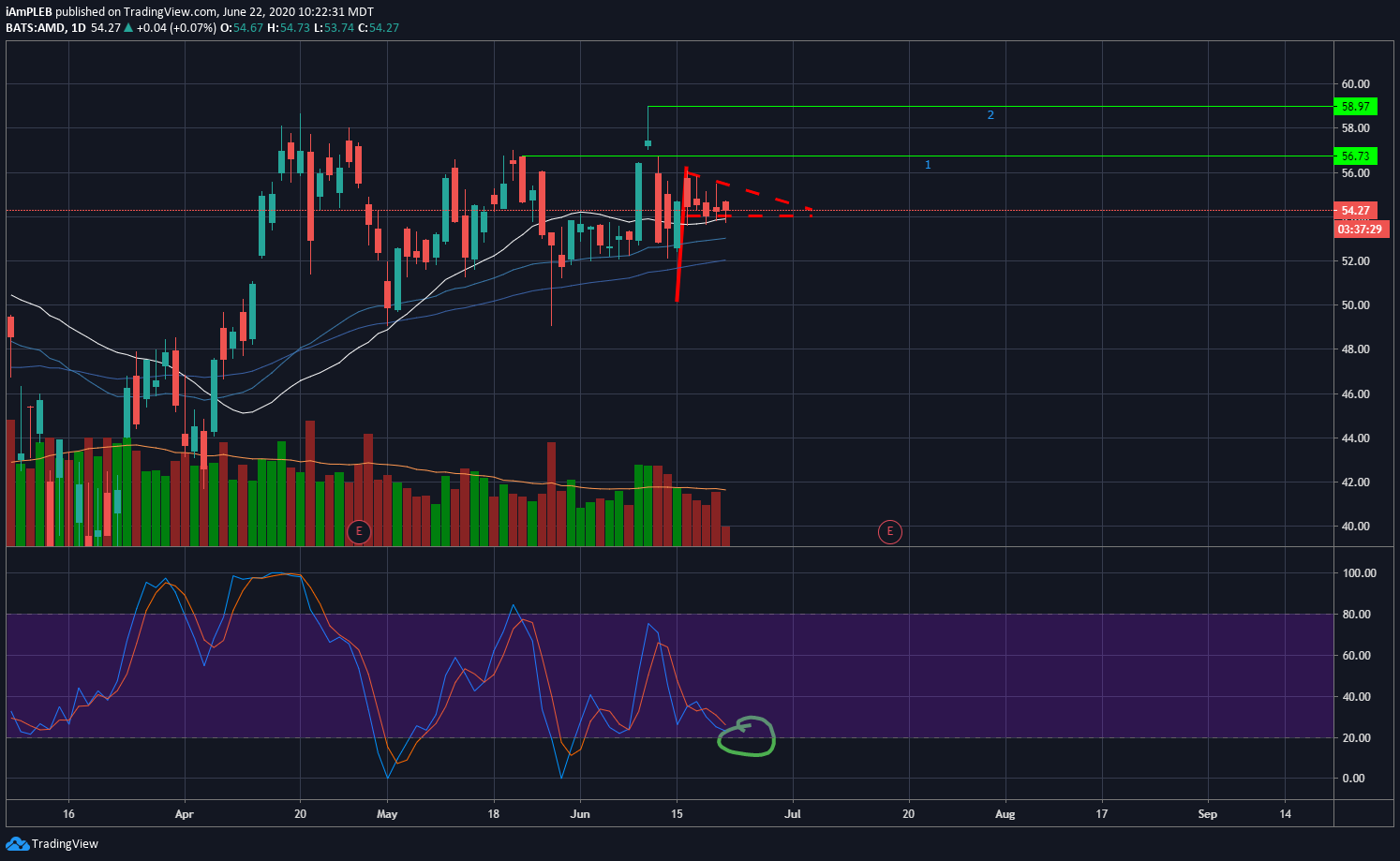Click the upcoming earnings E marker near July
The height and width of the screenshot is (861, 1400).
click(x=889, y=532)
